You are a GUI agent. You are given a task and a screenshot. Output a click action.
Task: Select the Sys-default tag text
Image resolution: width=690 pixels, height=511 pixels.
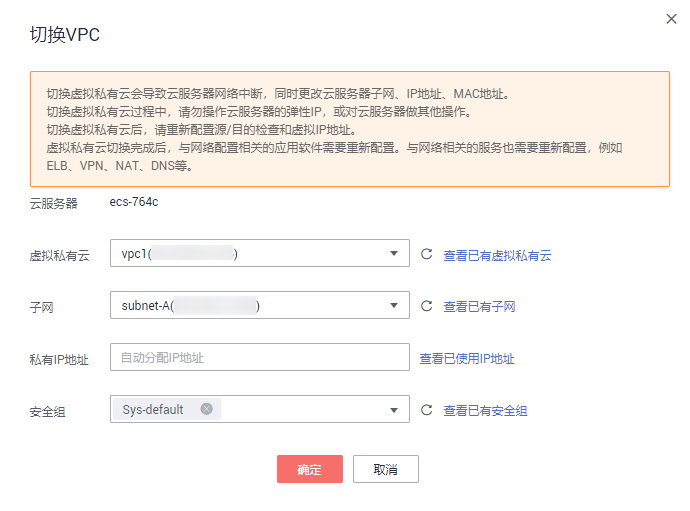tap(153, 409)
